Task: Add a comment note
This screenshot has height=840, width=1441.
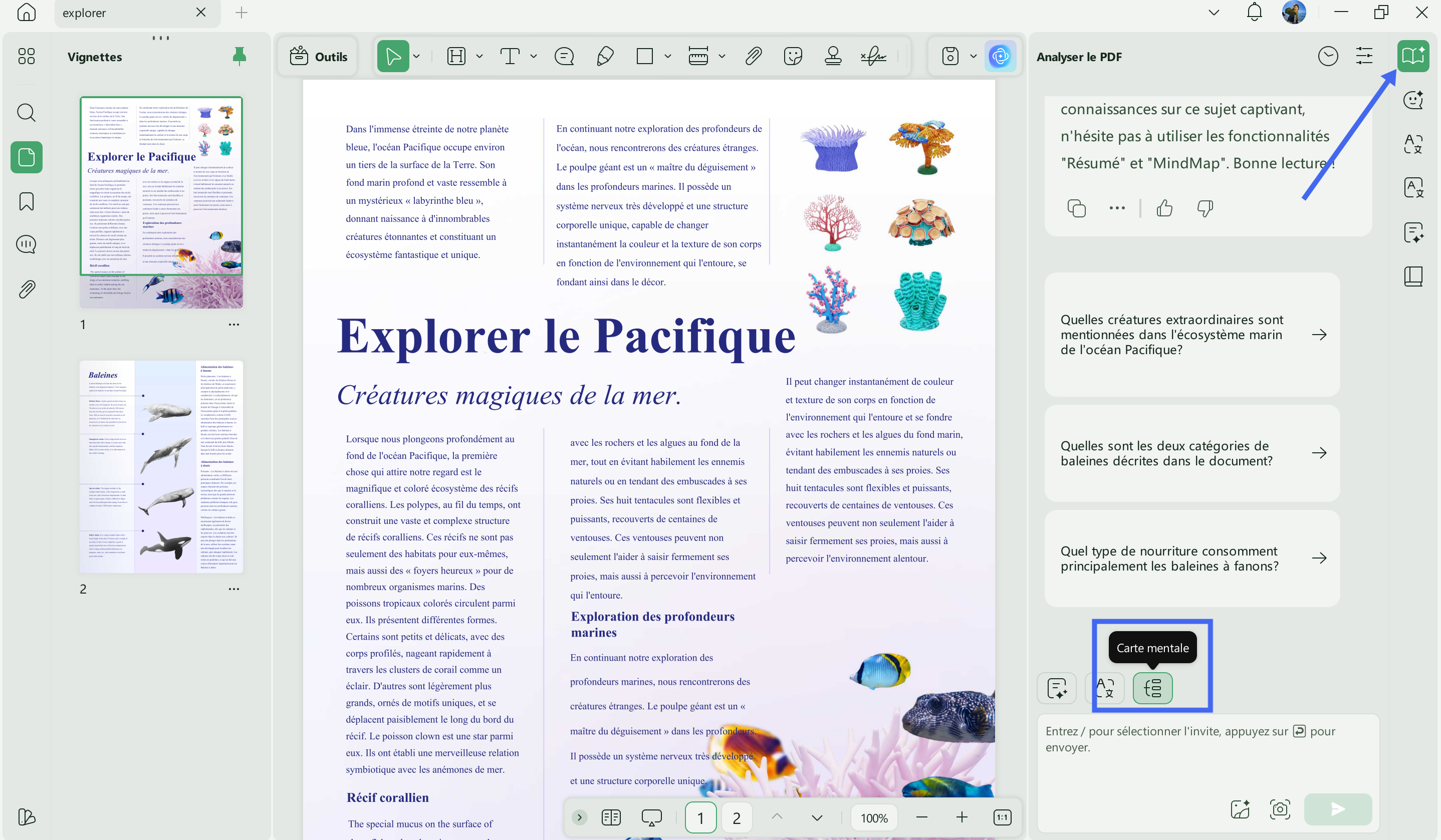Action: click(564, 56)
